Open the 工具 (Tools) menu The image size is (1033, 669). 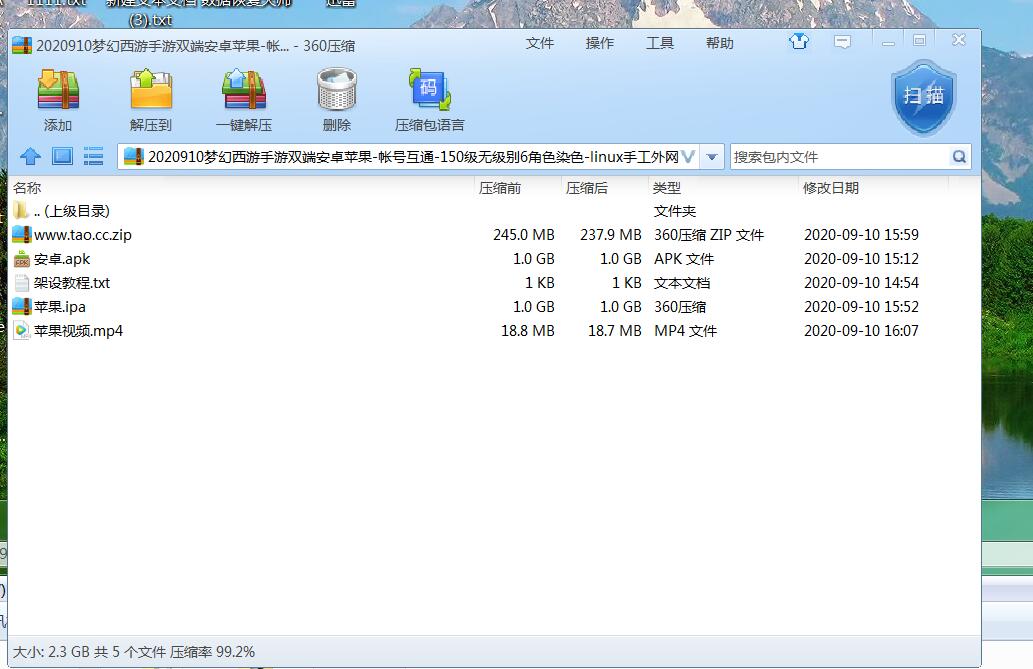659,43
